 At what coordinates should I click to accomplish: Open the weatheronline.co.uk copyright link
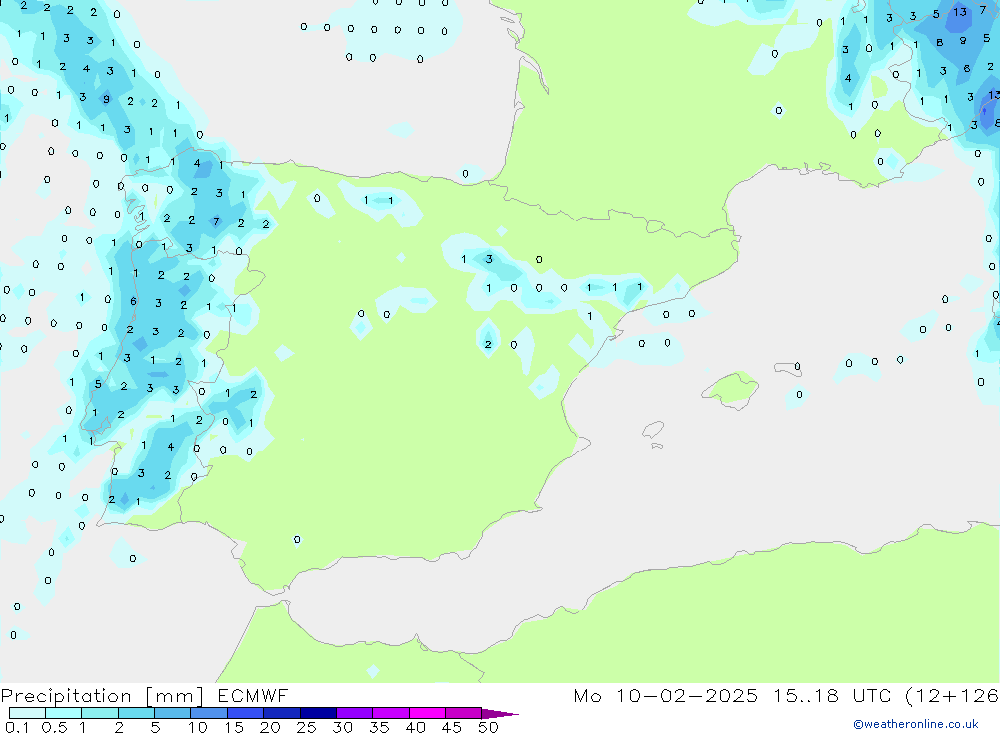coord(916,724)
